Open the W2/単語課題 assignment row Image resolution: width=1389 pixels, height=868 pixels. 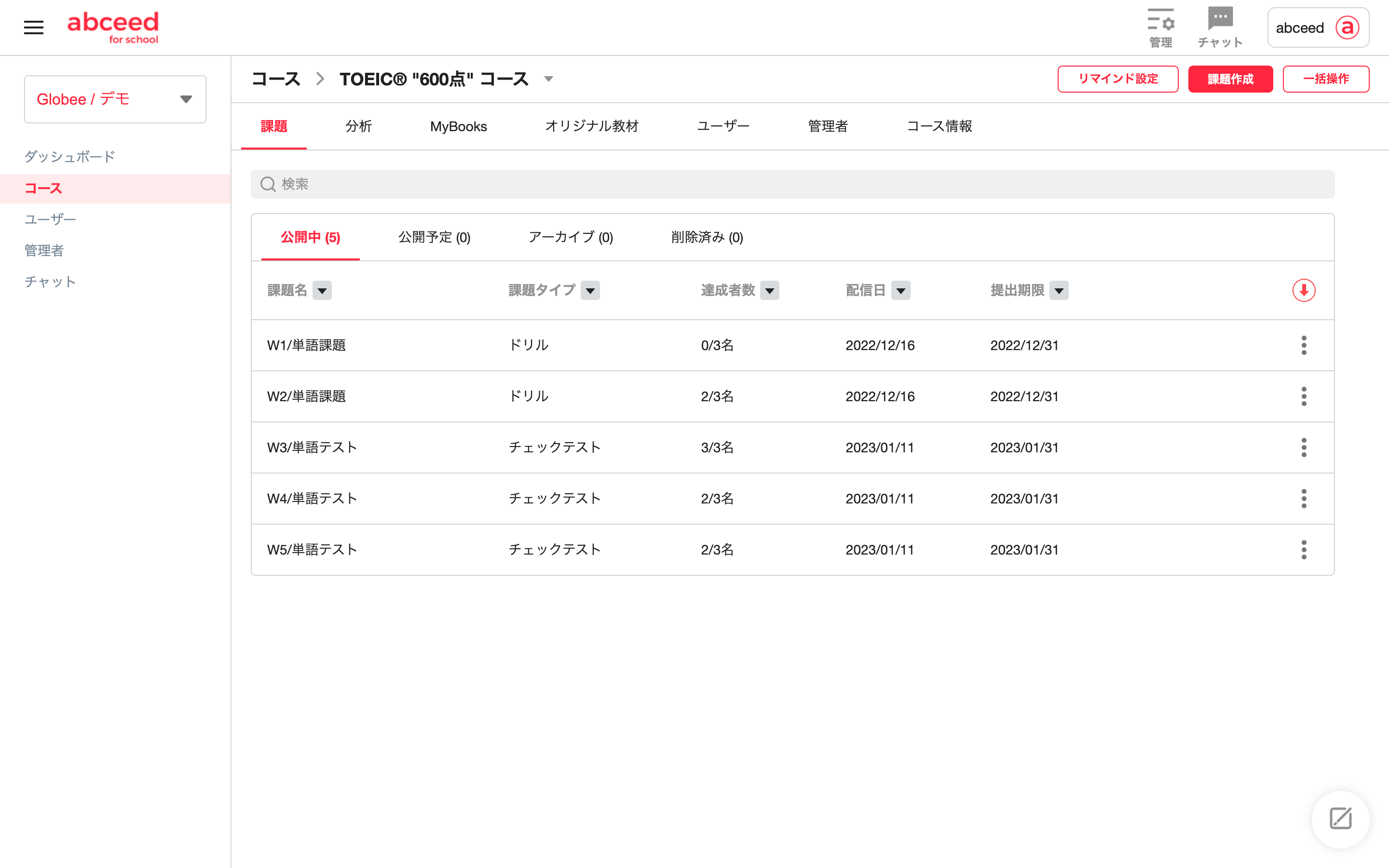point(793,396)
